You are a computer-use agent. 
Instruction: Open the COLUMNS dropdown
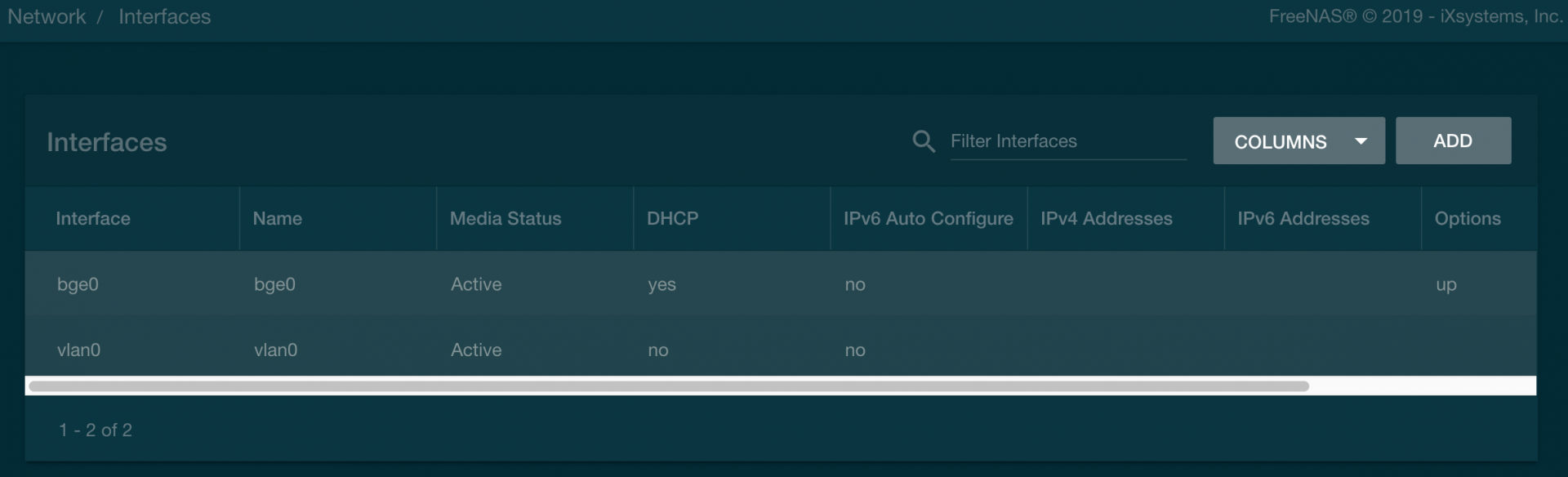point(1298,140)
